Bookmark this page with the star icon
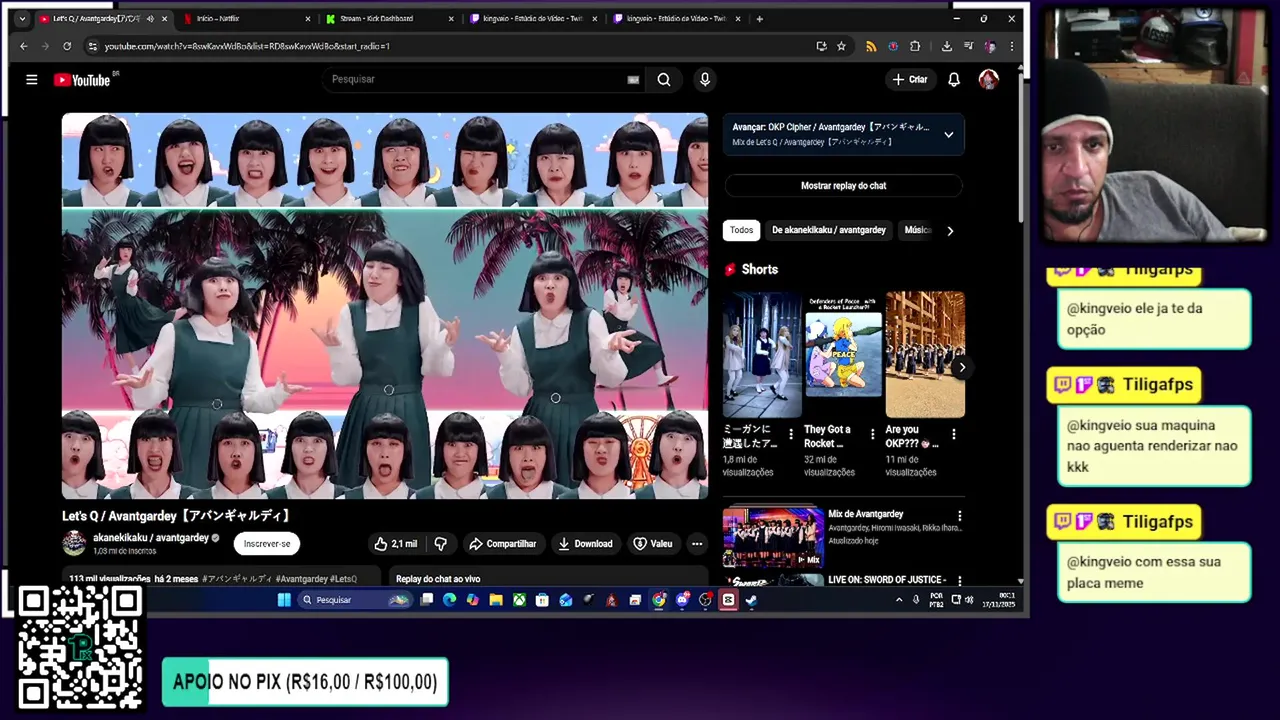 click(x=841, y=46)
